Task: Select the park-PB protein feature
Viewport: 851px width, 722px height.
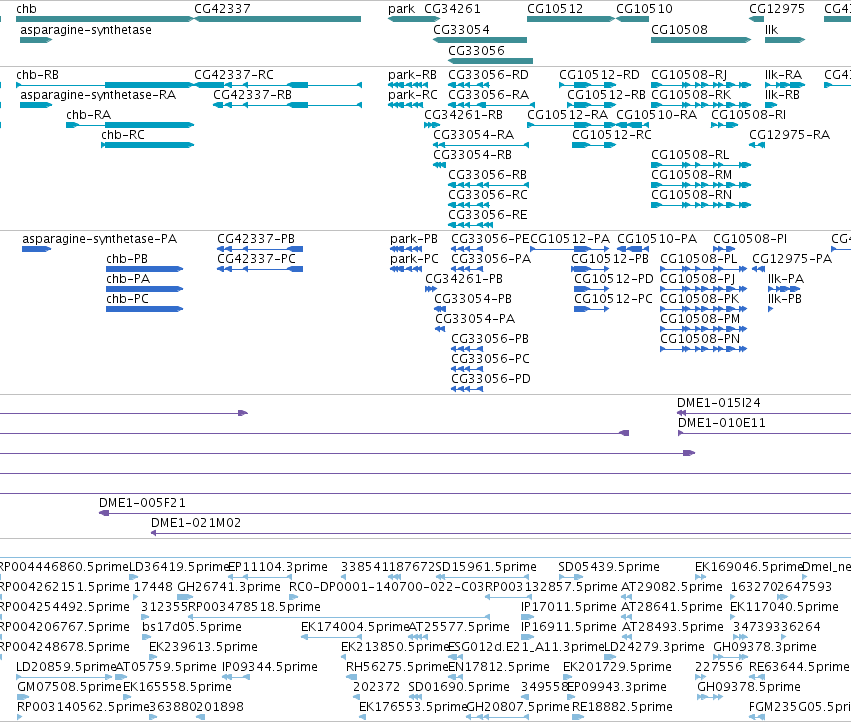Action: tap(406, 249)
